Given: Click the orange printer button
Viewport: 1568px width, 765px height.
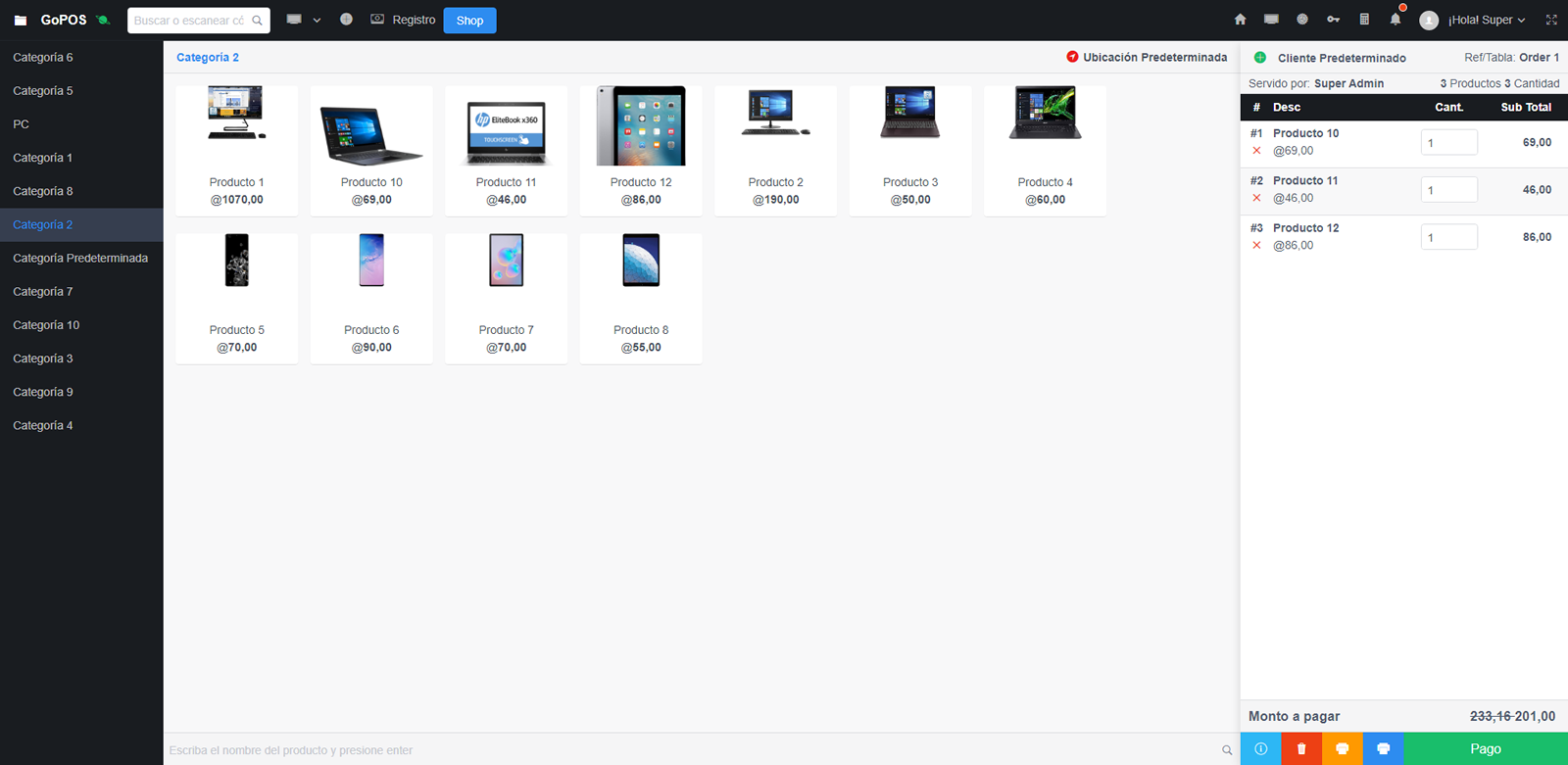Looking at the screenshot, I should point(1343,748).
